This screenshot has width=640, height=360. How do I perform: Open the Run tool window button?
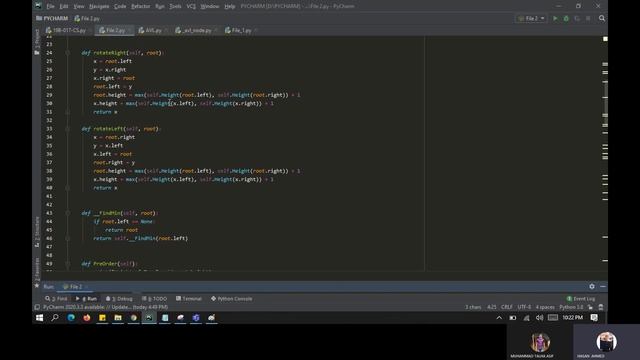click(87, 299)
